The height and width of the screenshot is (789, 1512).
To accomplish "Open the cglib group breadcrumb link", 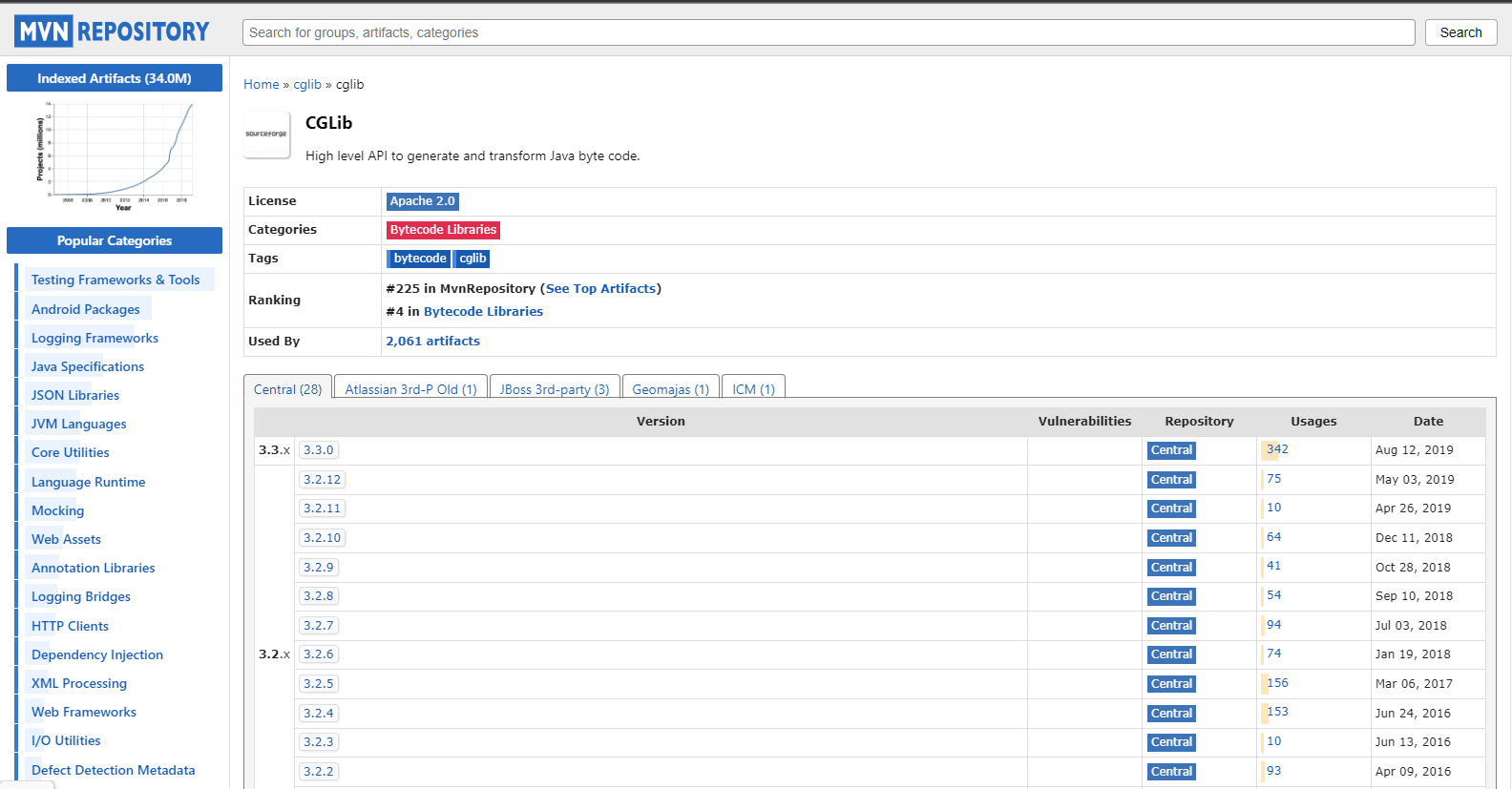I will 307,84.
